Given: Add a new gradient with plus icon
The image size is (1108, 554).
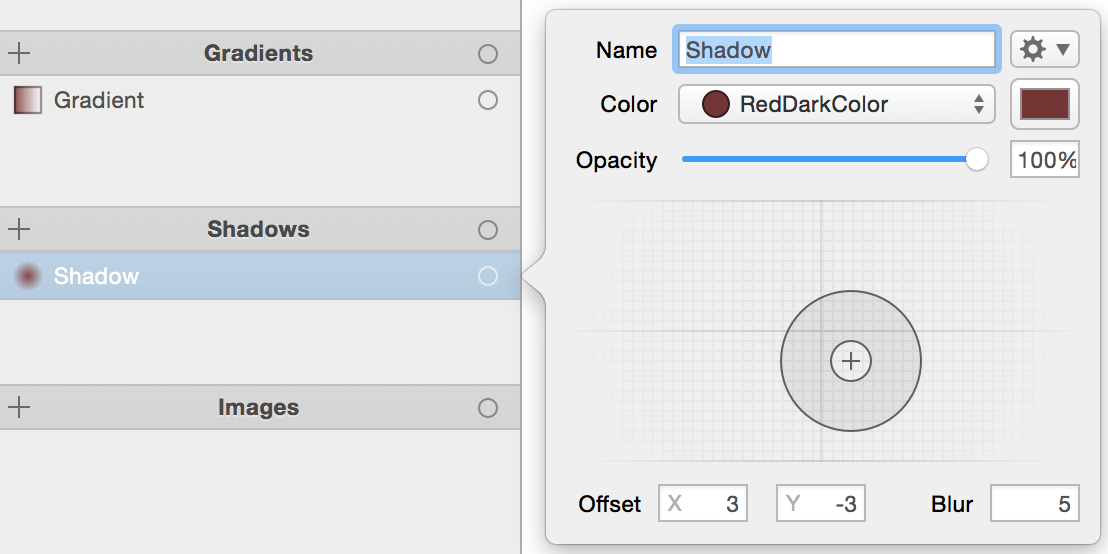Looking at the screenshot, I should (x=19, y=53).
